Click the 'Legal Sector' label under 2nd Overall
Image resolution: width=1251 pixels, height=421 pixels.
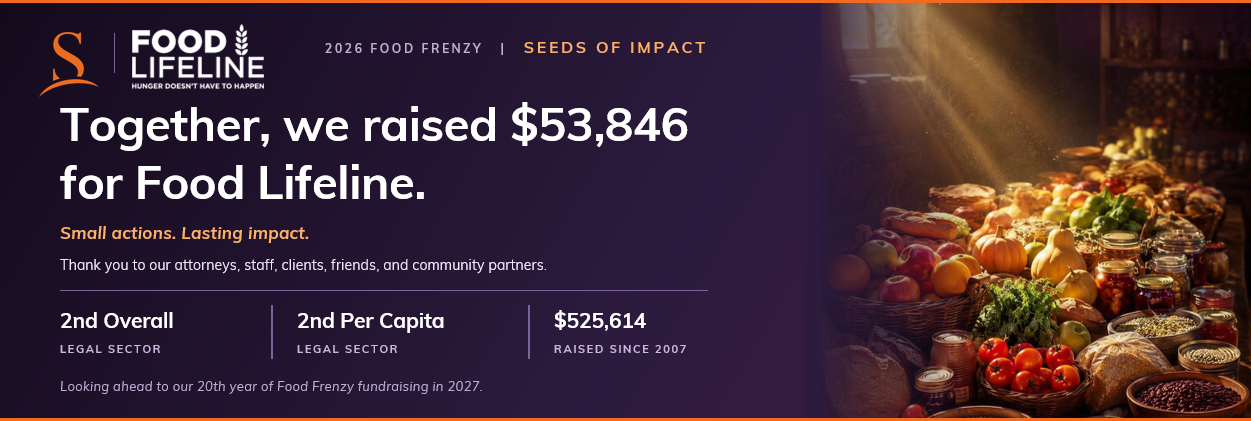[110, 349]
